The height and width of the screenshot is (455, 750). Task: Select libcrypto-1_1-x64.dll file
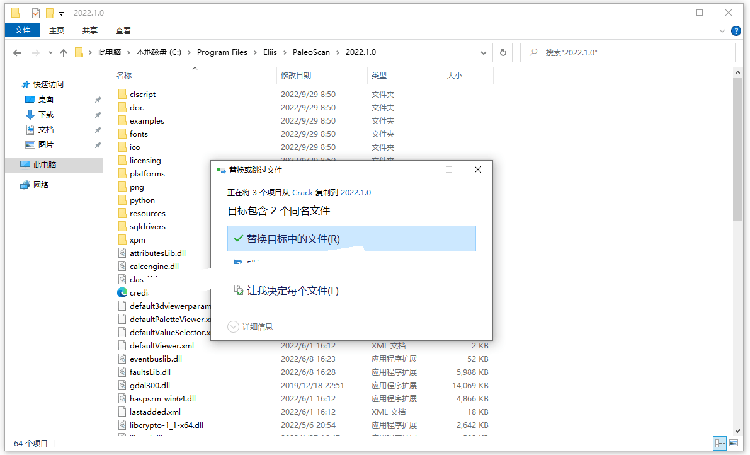click(x=161, y=425)
